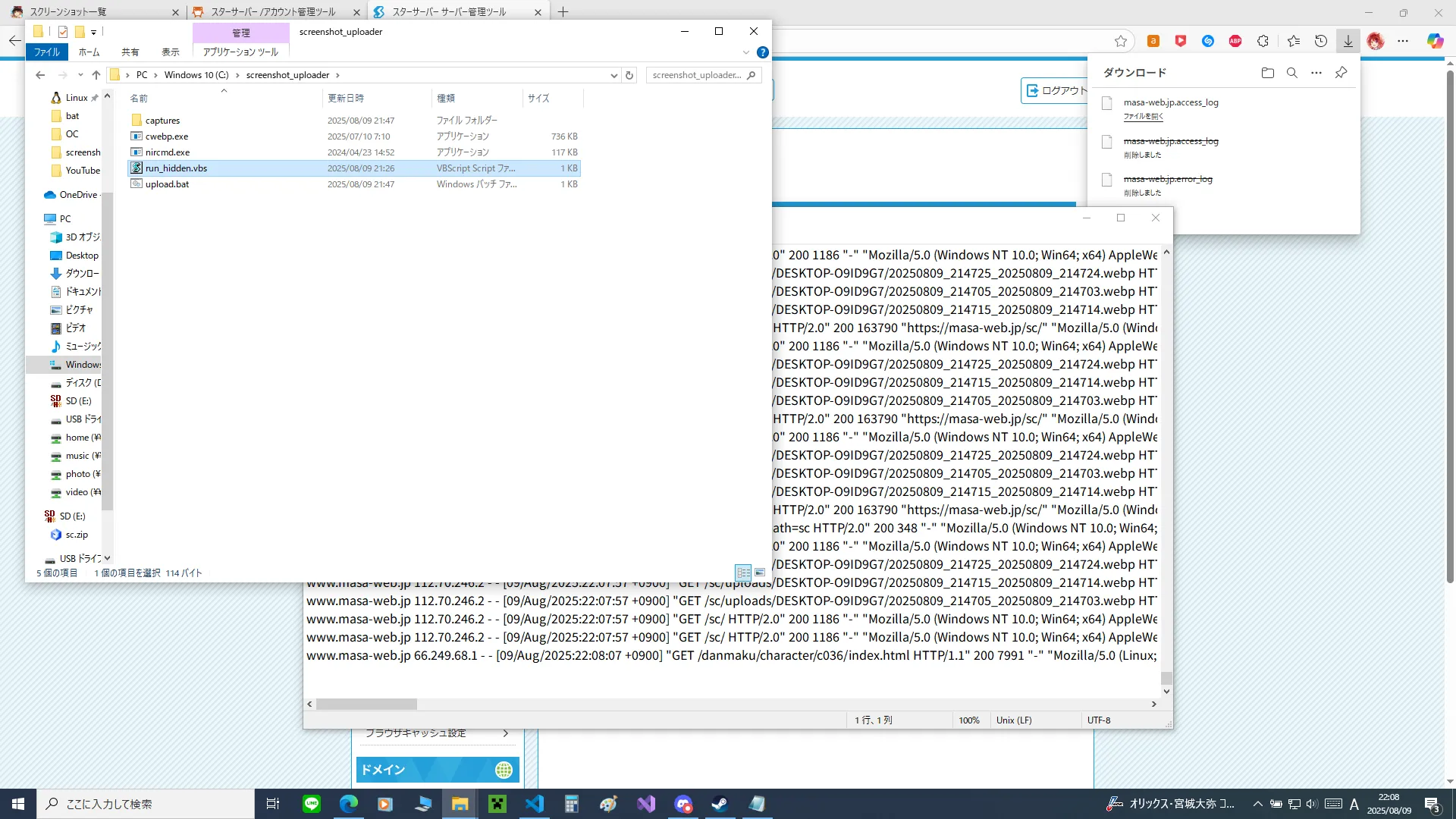Open the Steam taskbar icon
1456x819 pixels.
719,804
